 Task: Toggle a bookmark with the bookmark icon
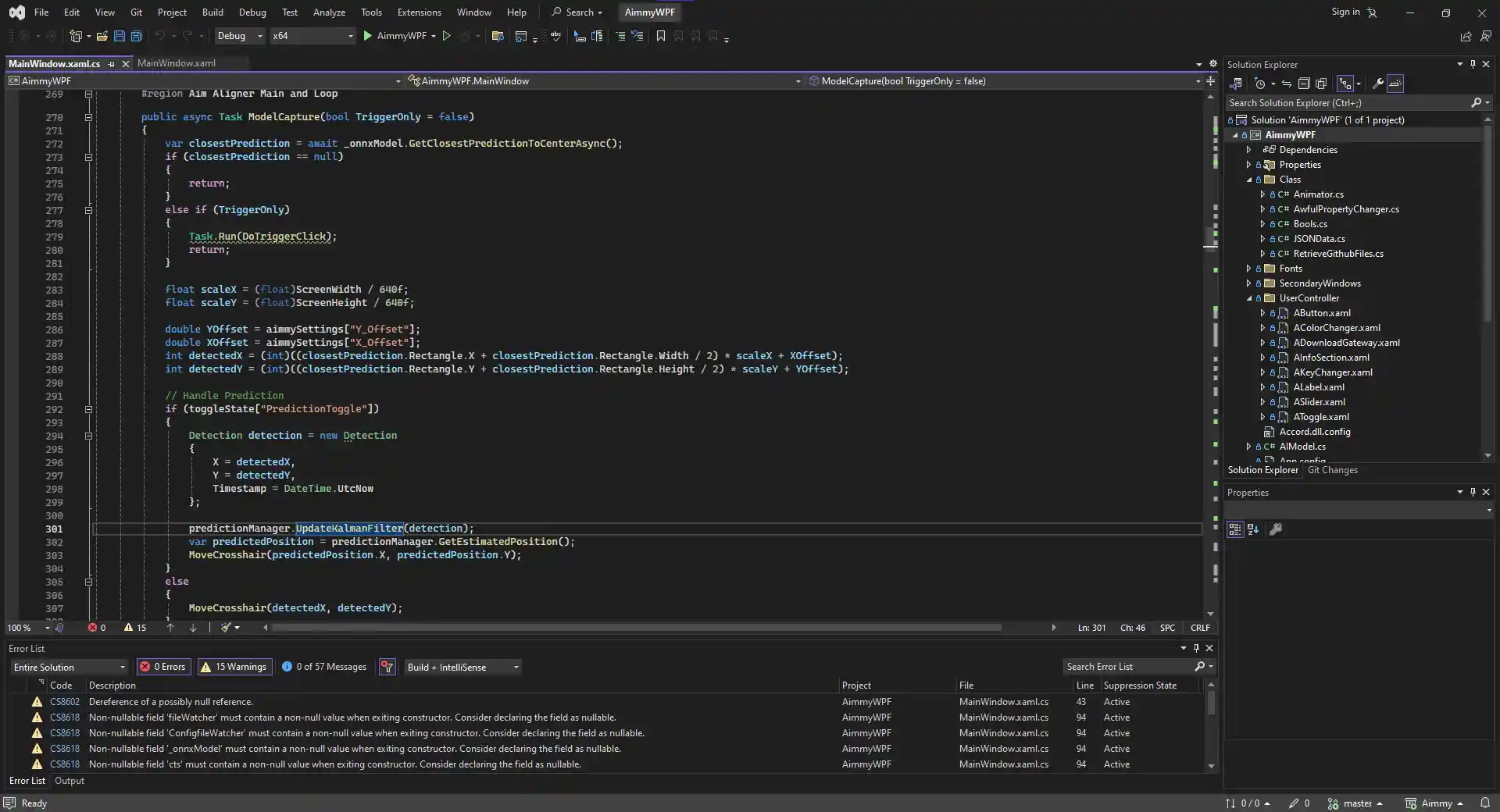[x=661, y=36]
